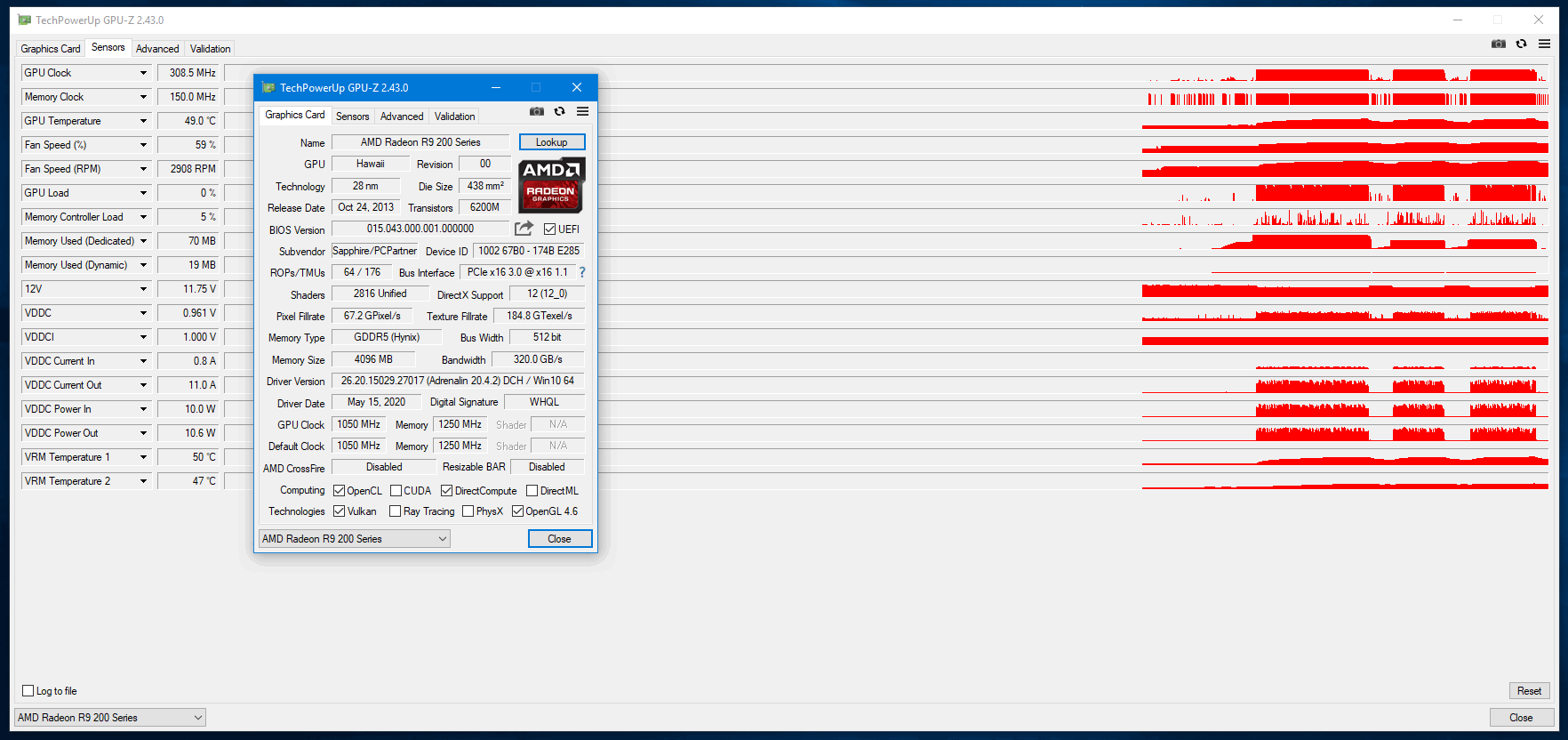Click Bus Interface question mark icon
Image resolution: width=1568 pixels, height=740 pixels.
(582, 272)
